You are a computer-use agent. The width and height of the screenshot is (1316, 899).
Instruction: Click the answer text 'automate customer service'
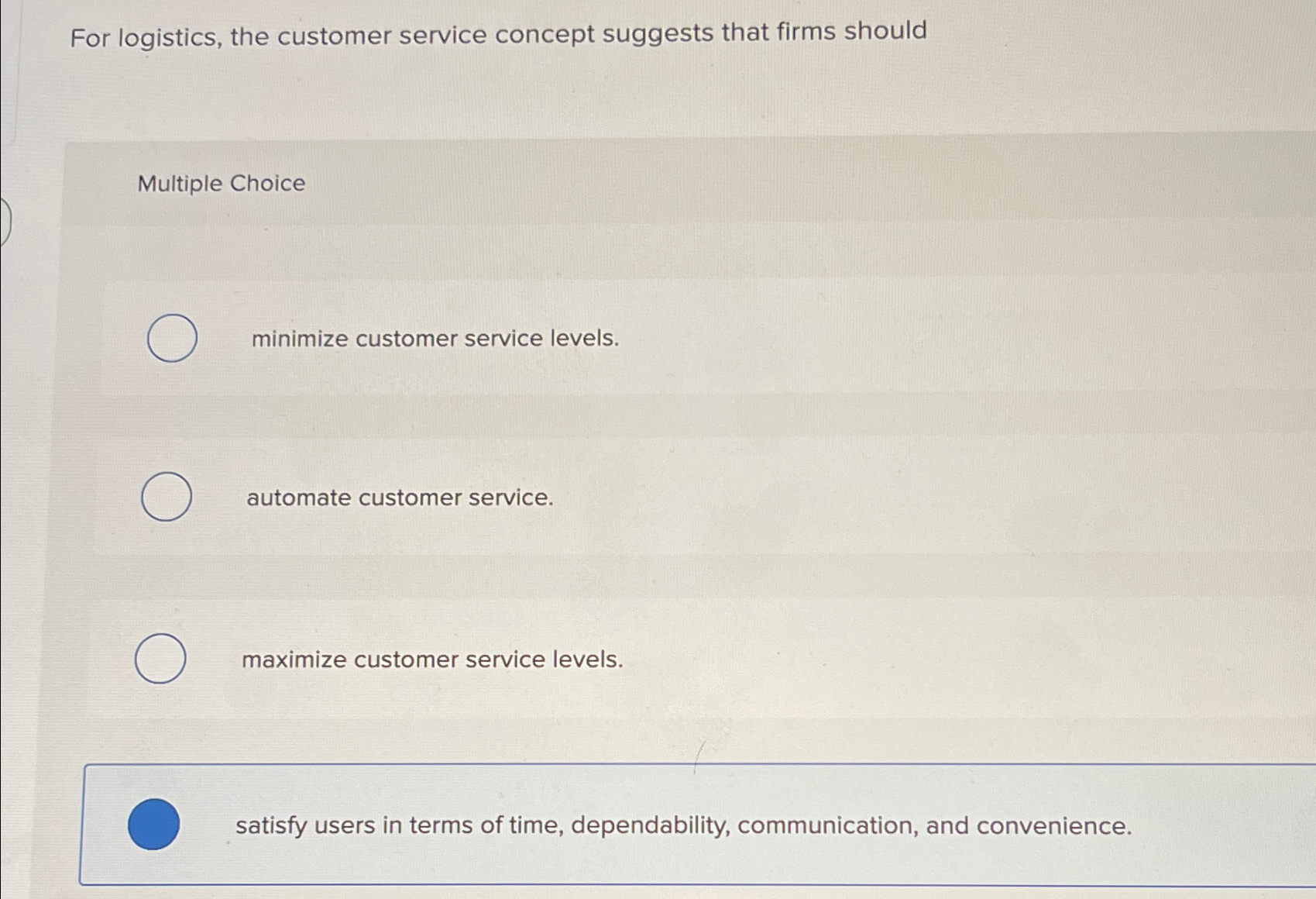[x=400, y=498]
